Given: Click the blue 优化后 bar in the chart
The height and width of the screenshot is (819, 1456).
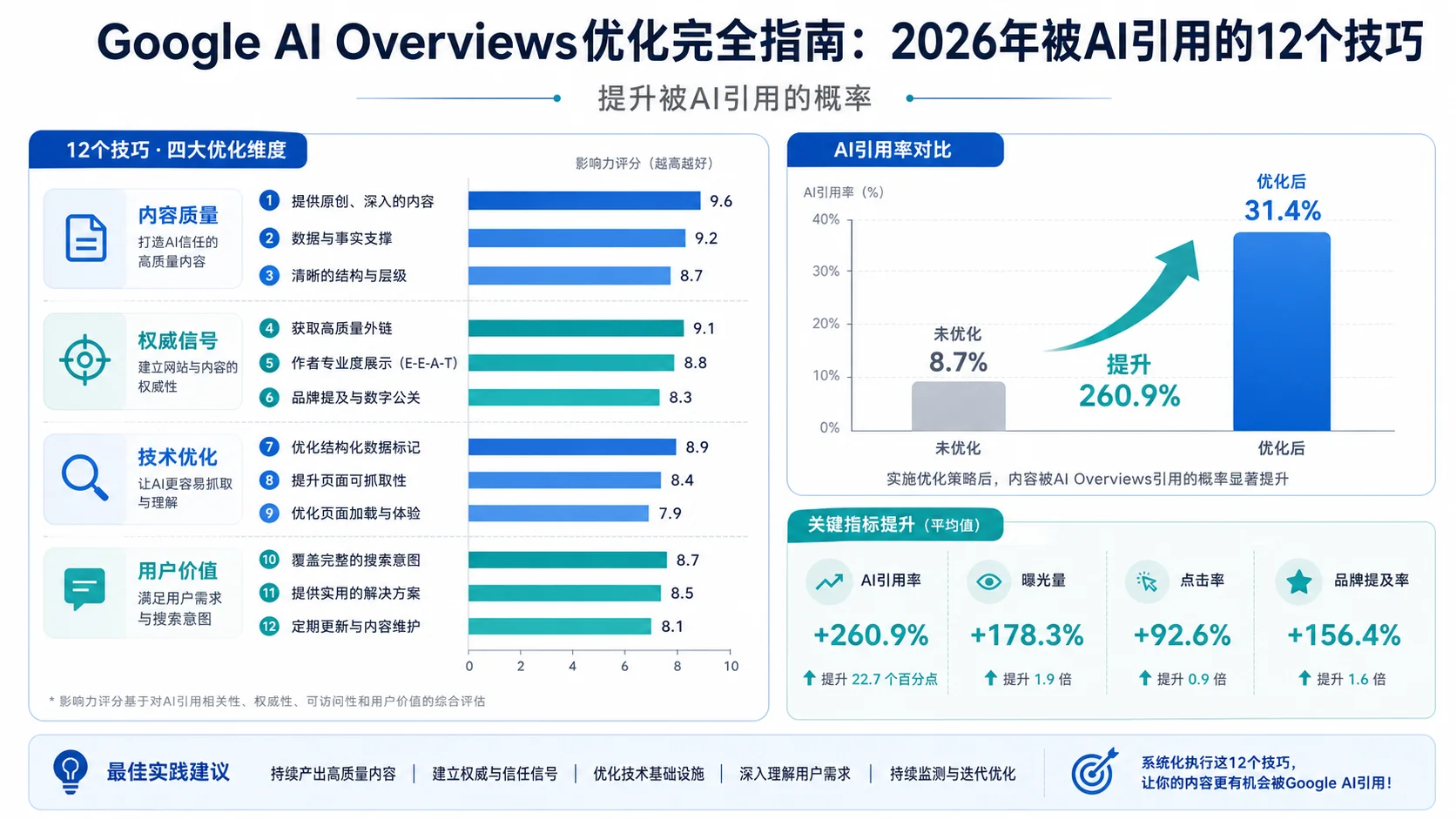Looking at the screenshot, I should [1282, 331].
